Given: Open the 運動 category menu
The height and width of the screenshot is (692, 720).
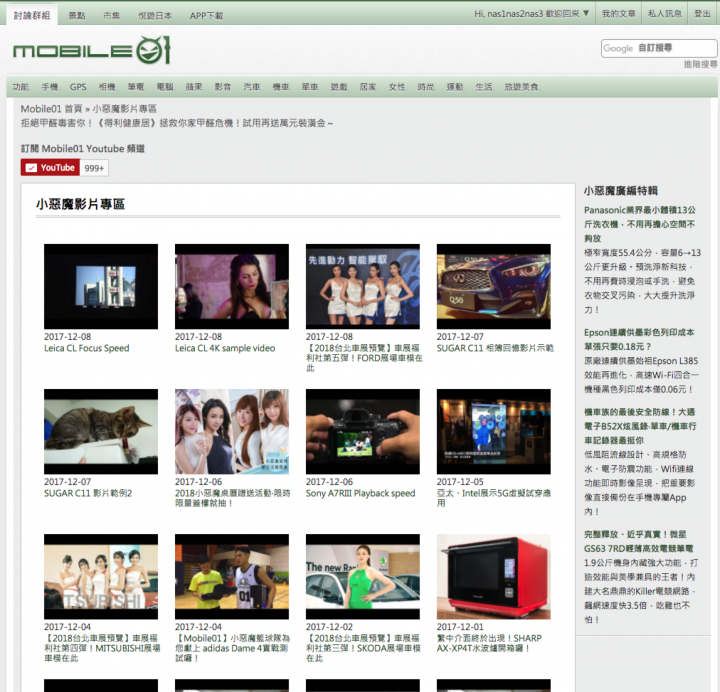Looking at the screenshot, I should pos(455,87).
